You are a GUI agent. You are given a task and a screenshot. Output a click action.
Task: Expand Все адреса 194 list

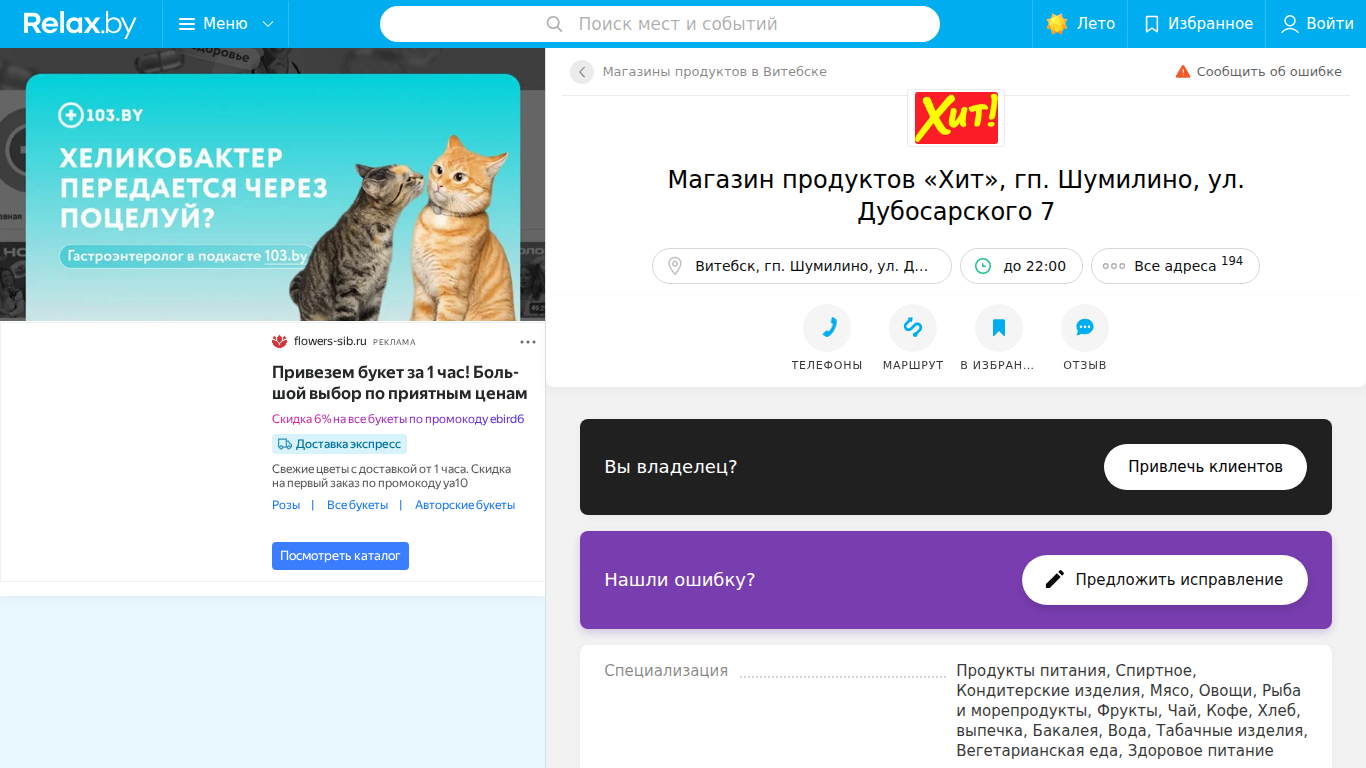tap(1175, 266)
